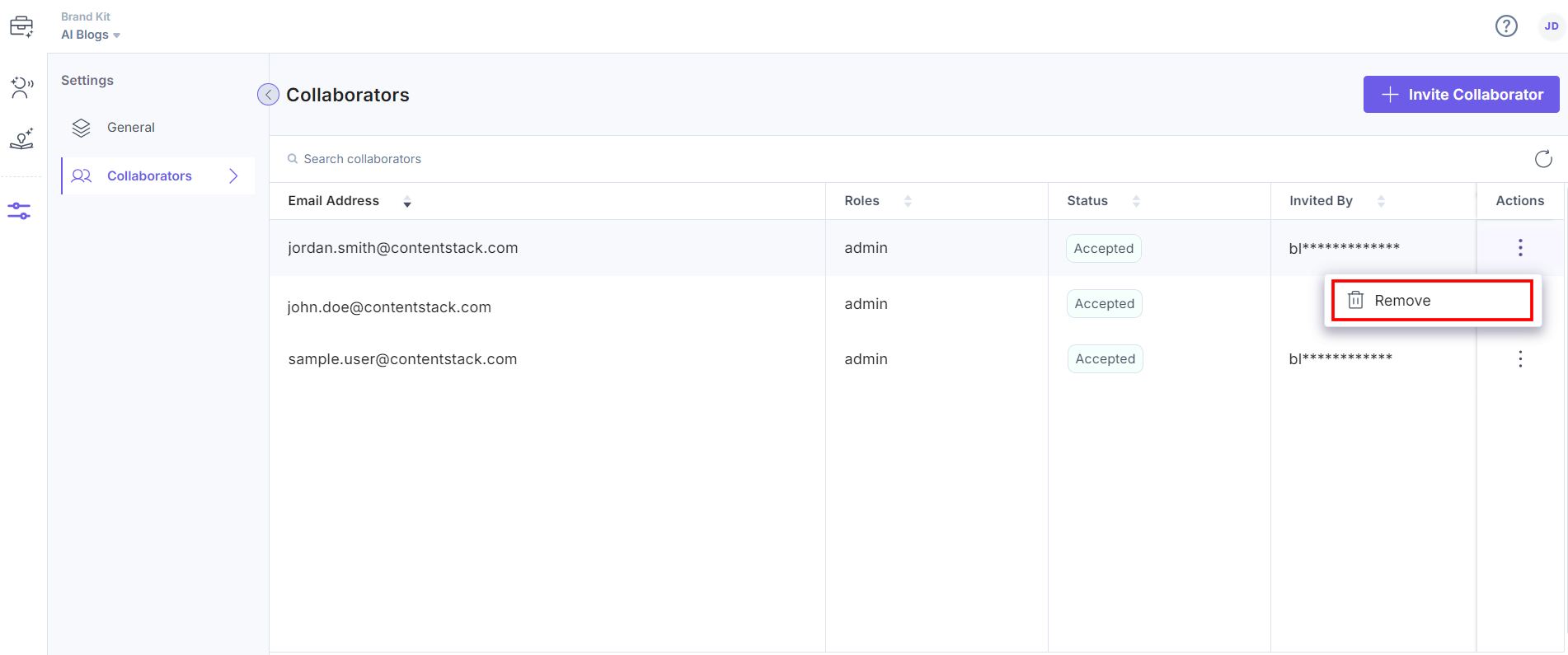Collapse the settings panel with arrow
The height and width of the screenshot is (655, 1568).
click(x=268, y=95)
